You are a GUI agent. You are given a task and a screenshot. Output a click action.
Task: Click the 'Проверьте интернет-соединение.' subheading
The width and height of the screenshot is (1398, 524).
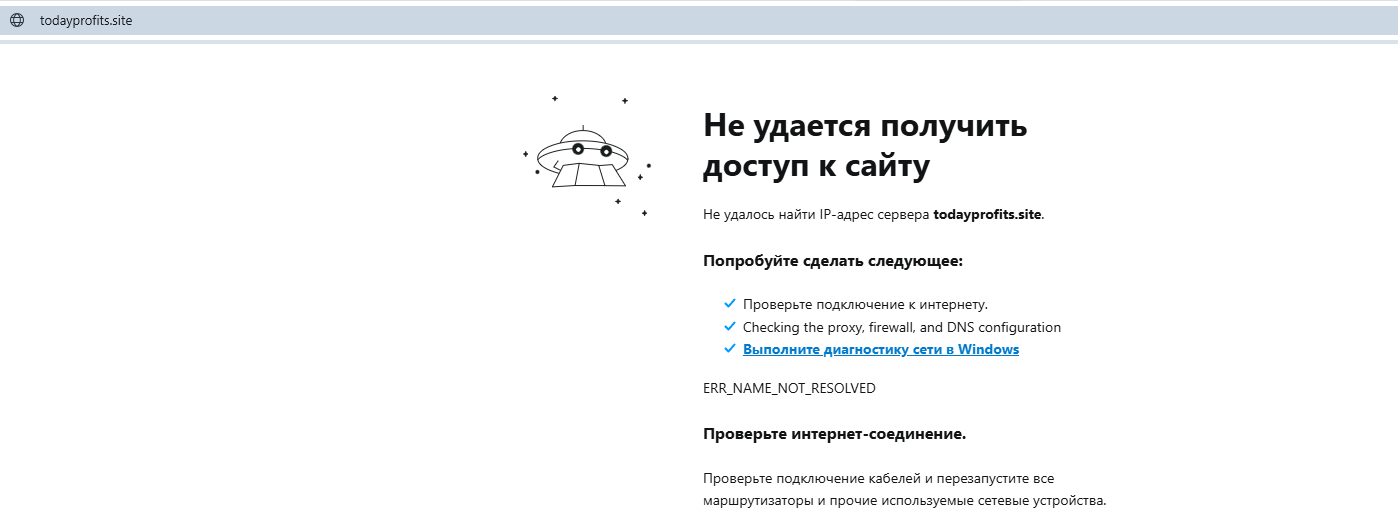pos(834,434)
